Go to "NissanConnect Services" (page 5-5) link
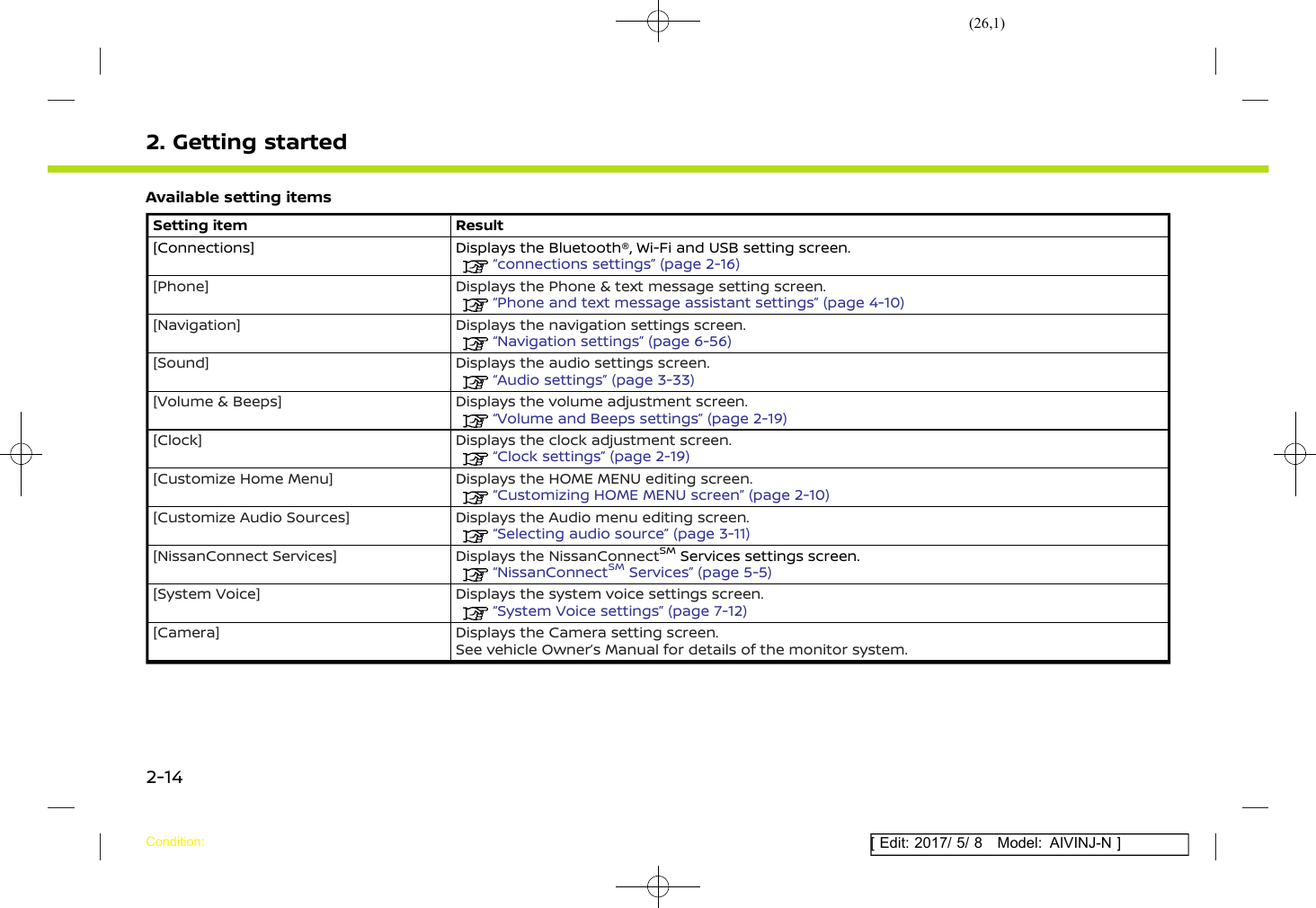This screenshot has height=908, width=1316. [633, 572]
